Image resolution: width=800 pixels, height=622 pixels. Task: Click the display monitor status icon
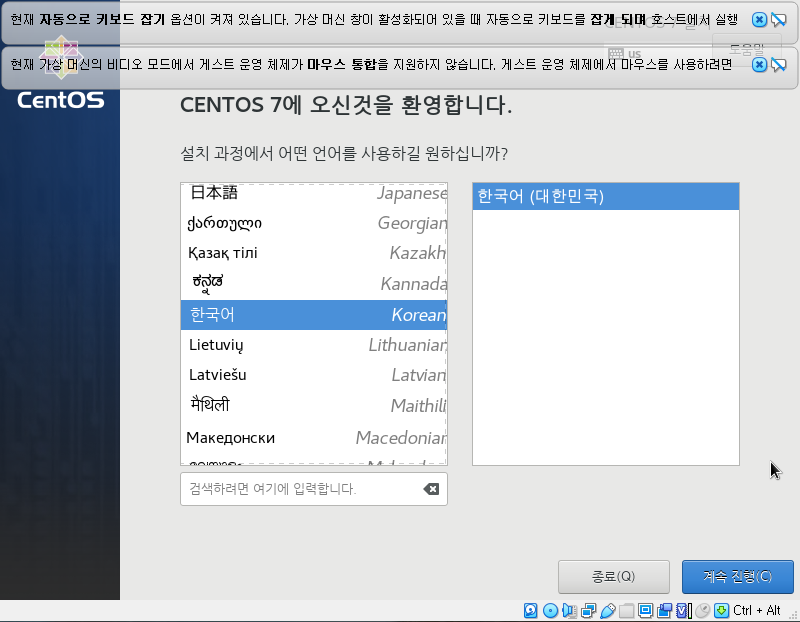[x=645, y=610]
